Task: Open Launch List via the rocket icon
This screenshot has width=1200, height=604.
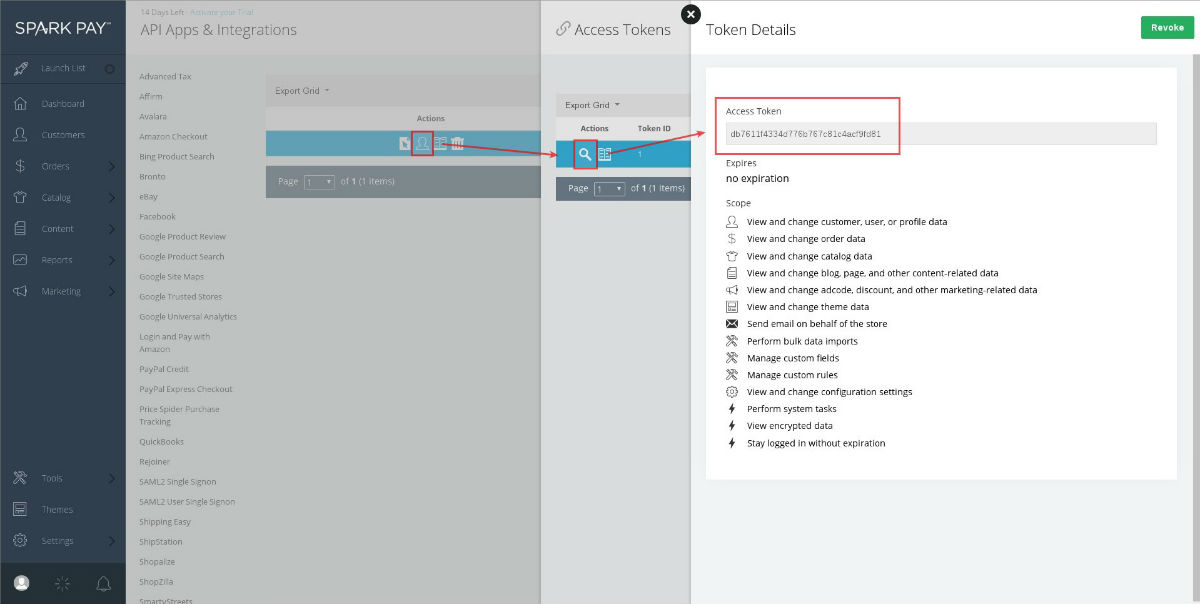Action: click(21, 69)
